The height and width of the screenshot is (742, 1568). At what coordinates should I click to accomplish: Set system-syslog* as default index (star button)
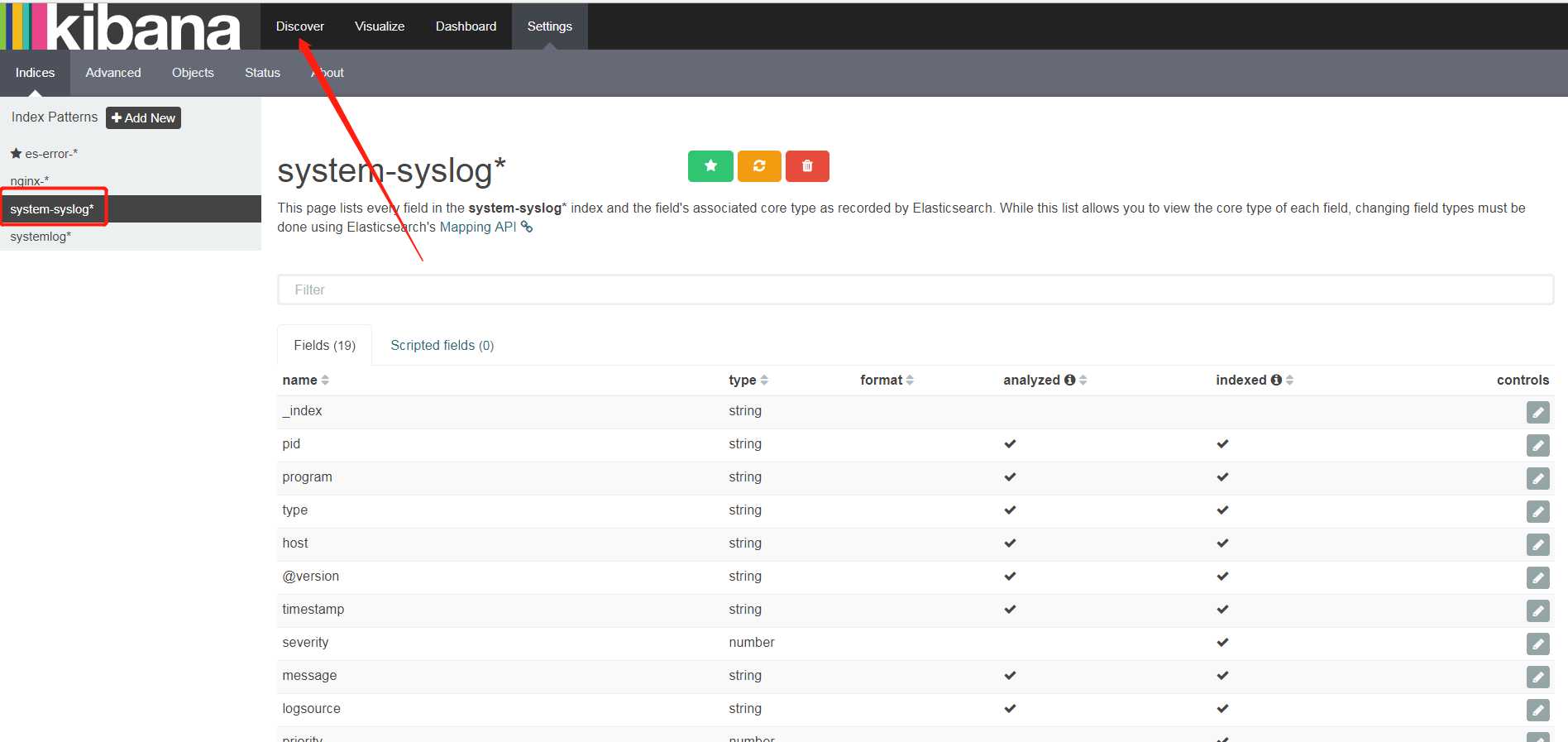pos(710,166)
